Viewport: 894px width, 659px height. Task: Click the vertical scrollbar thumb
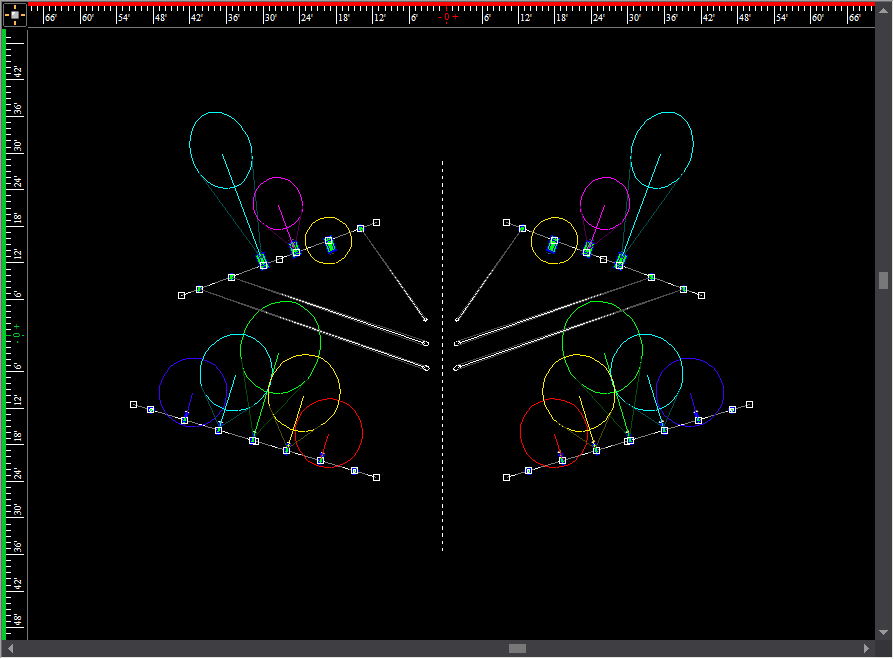(x=883, y=280)
